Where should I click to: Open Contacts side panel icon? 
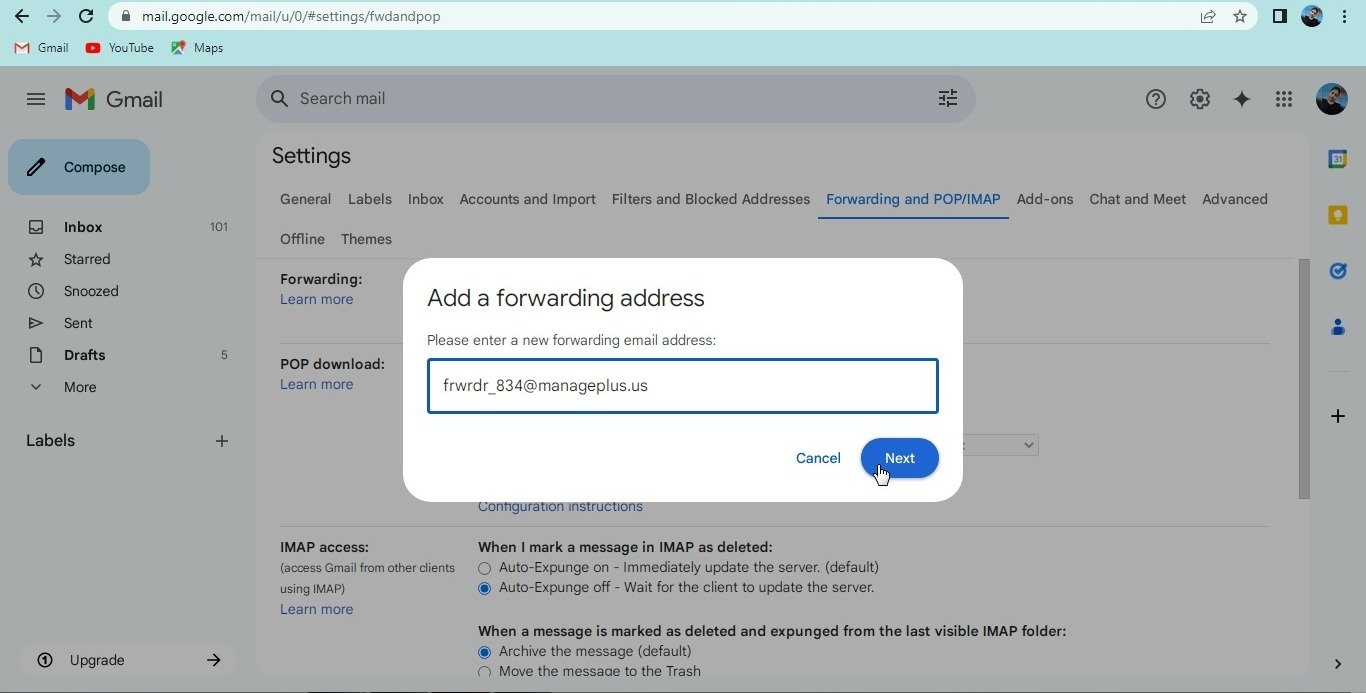pos(1337,327)
